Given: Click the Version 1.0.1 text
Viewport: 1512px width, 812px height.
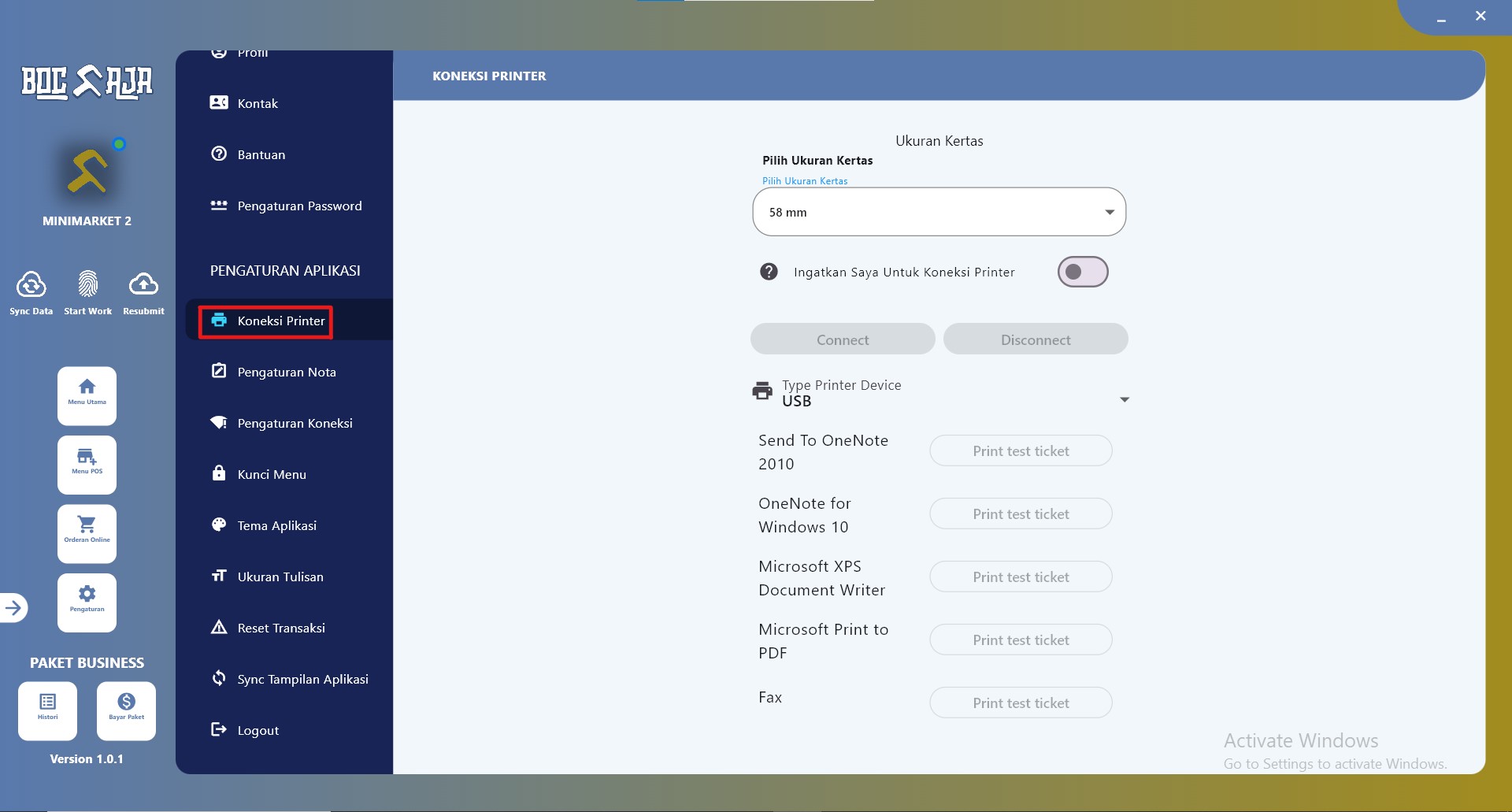Looking at the screenshot, I should coord(87,759).
